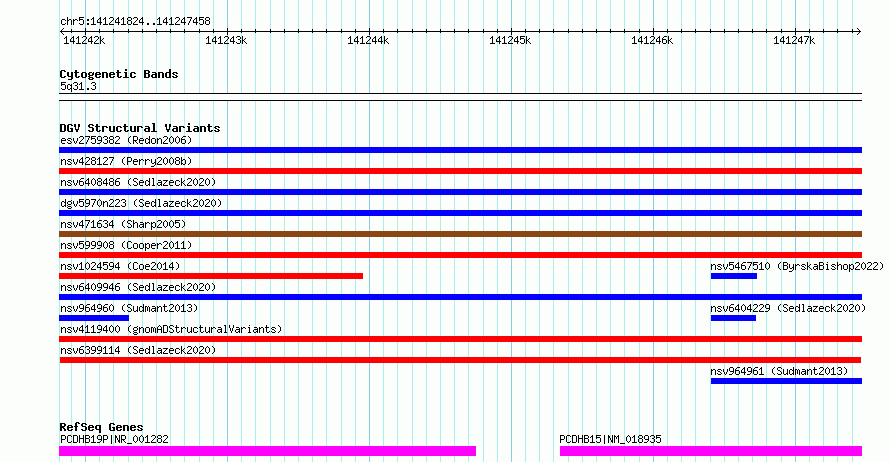Click the 141242k ruler tick label
This screenshot has width=890, height=462.
84,40
